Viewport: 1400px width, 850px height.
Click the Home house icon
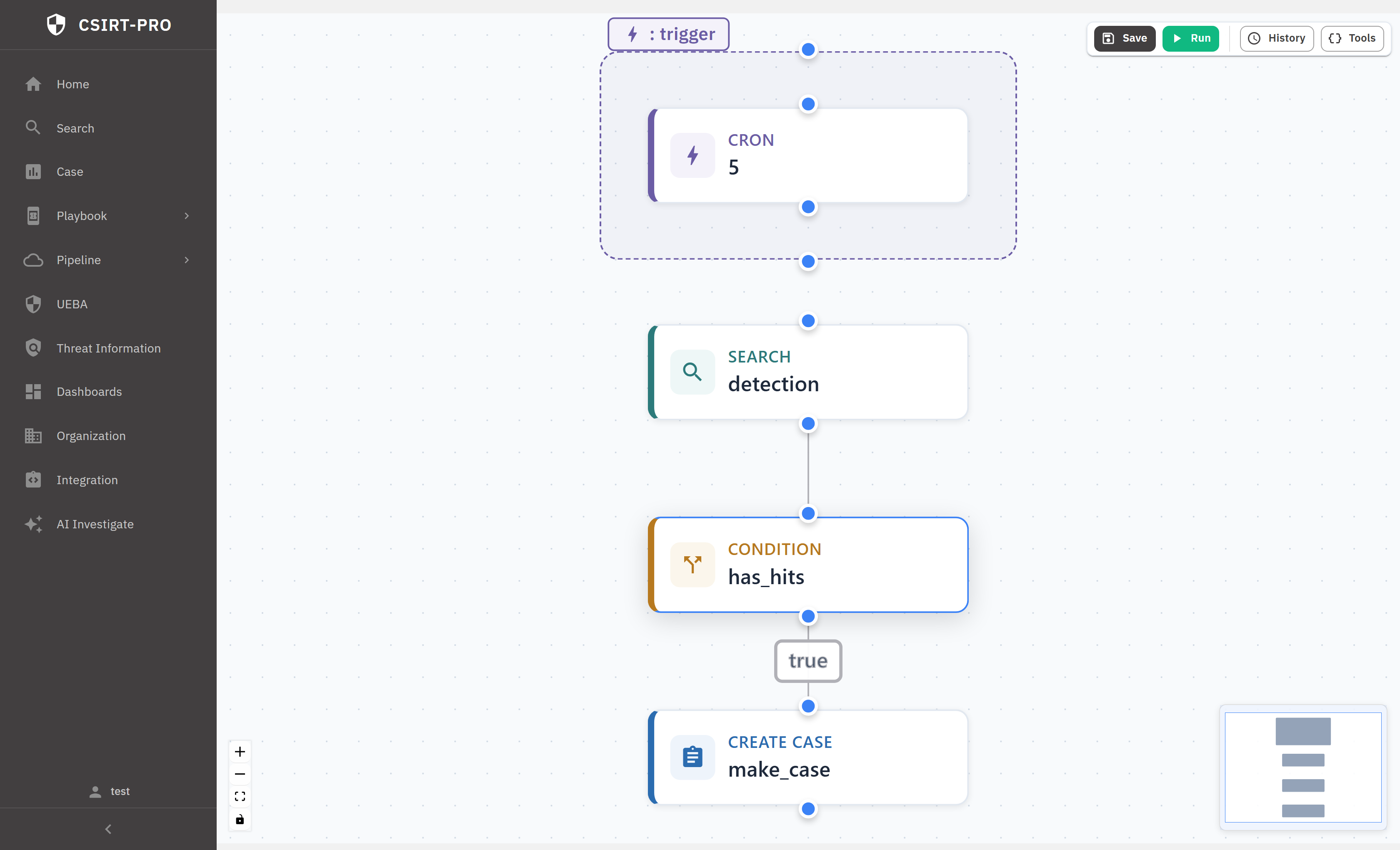coord(33,84)
